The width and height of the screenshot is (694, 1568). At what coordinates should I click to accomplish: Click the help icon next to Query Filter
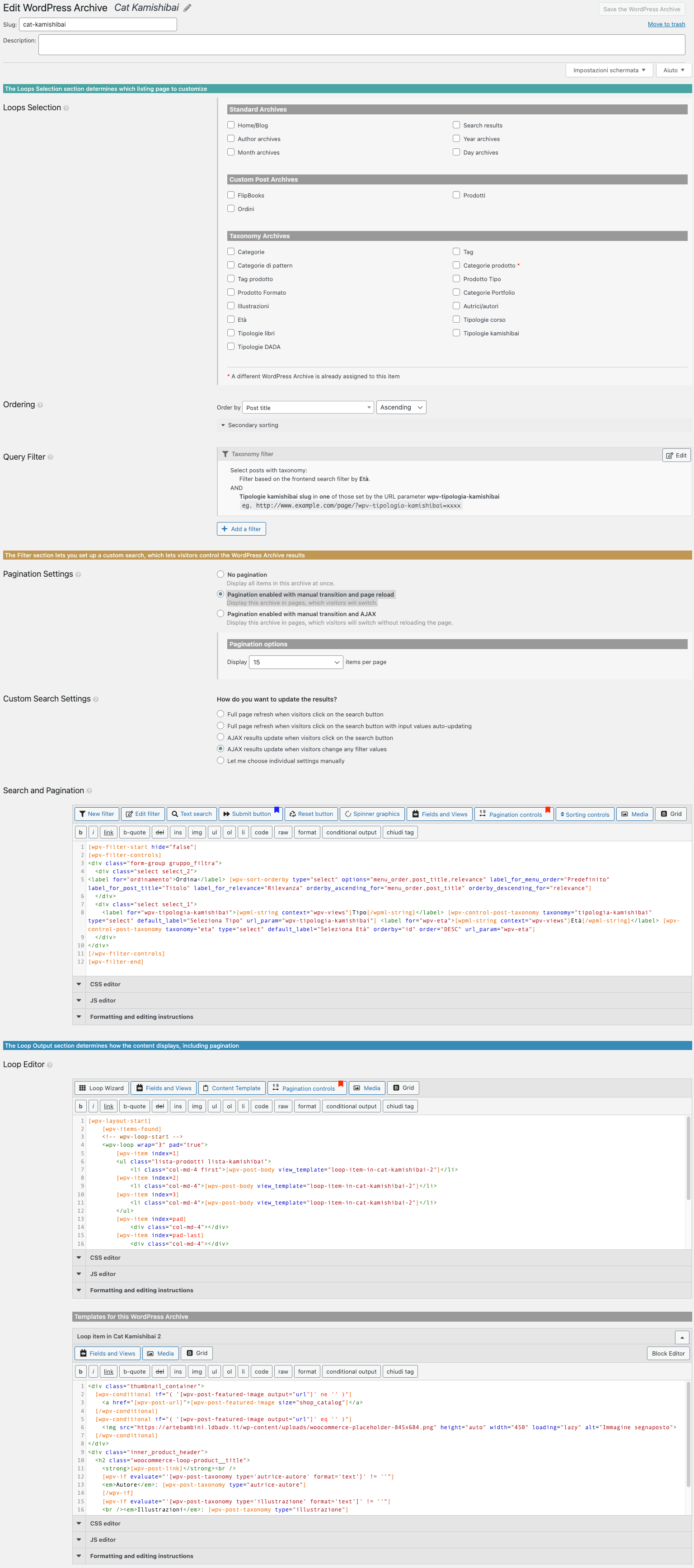pyautogui.click(x=51, y=458)
